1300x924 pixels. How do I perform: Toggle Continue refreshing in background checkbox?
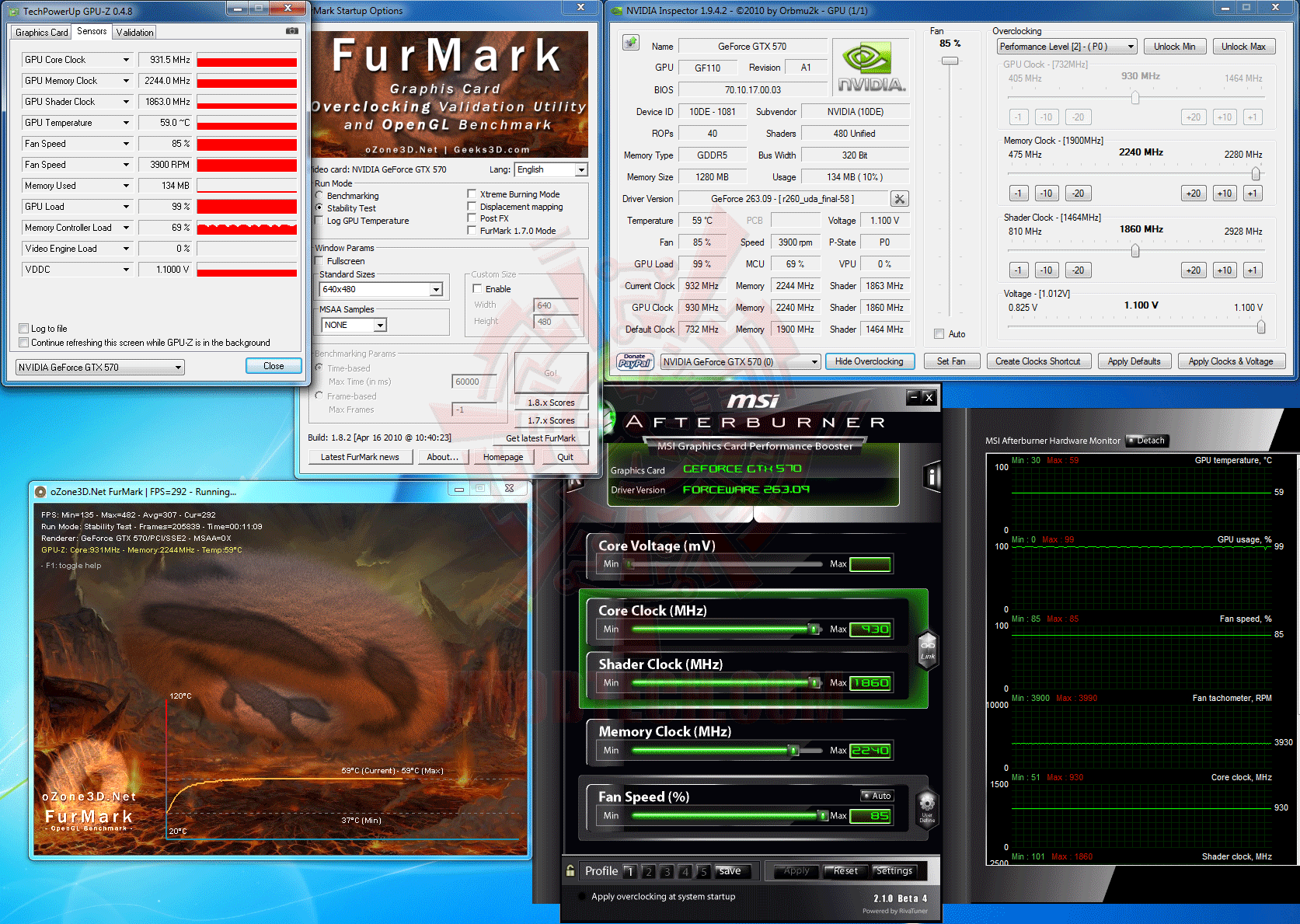[x=24, y=343]
